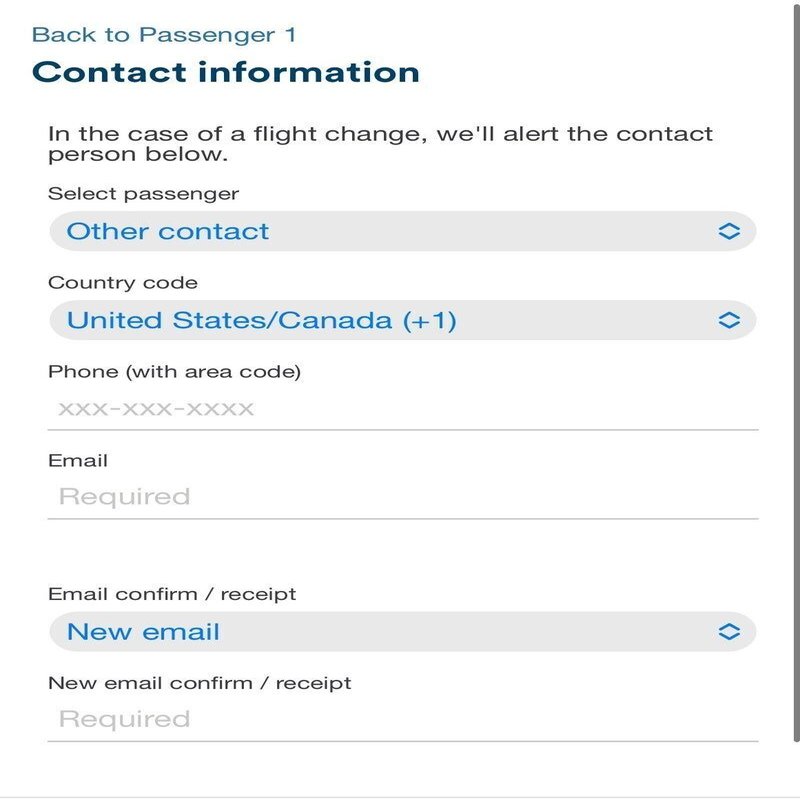Focus the phone number field with xxx-xxx-xxxx placeholder
The image size is (800, 800).
[400, 409]
